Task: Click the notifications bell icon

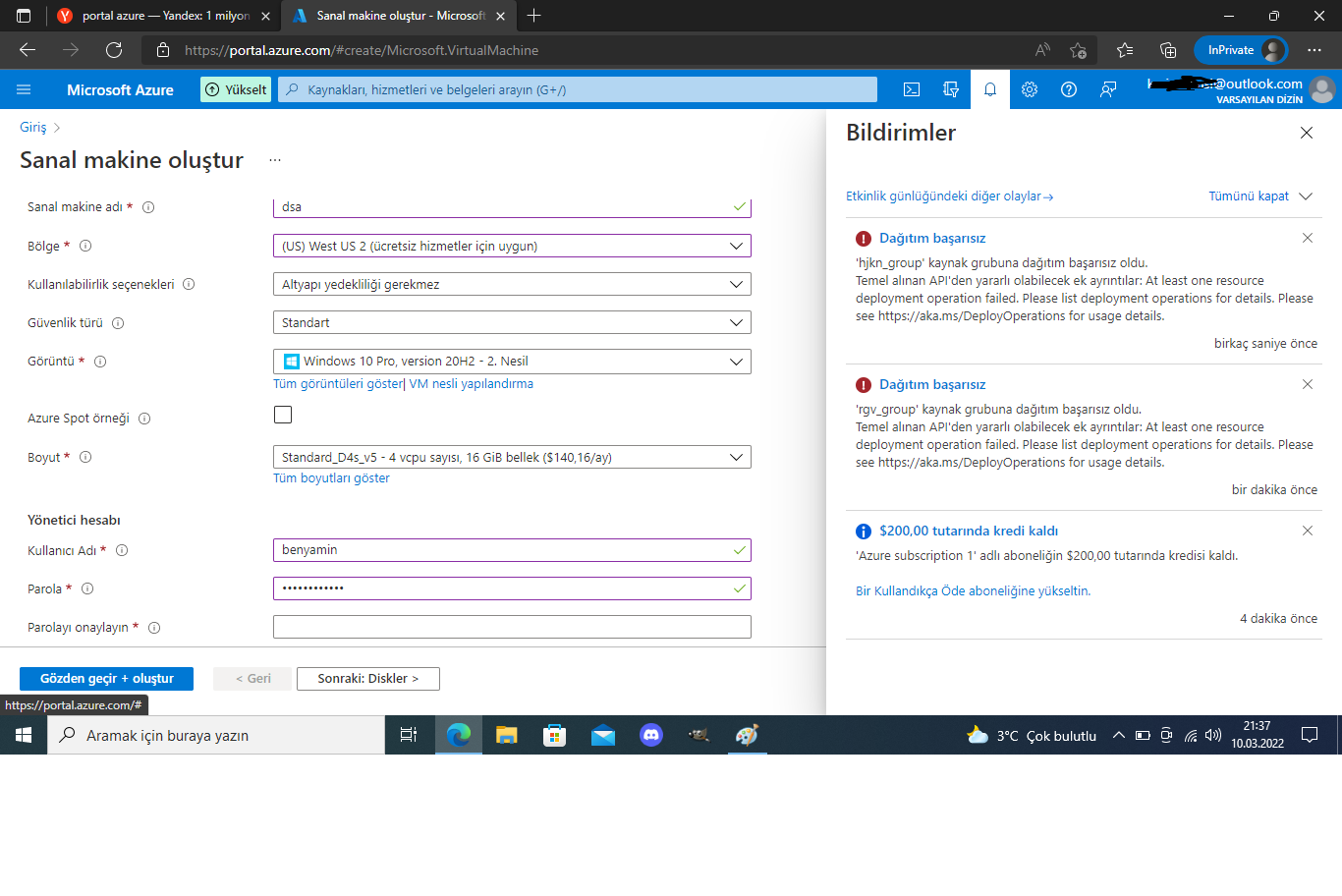Action: pyautogui.click(x=990, y=89)
